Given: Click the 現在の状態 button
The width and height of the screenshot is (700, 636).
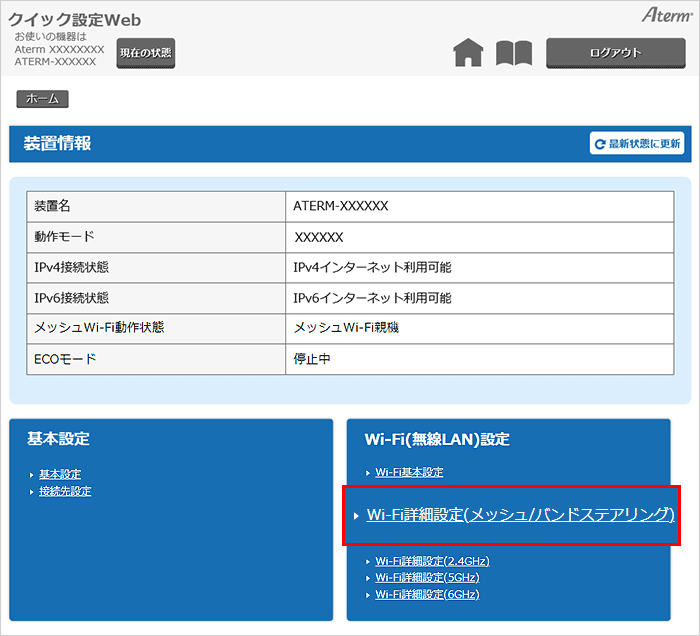Looking at the screenshot, I should click(145, 53).
